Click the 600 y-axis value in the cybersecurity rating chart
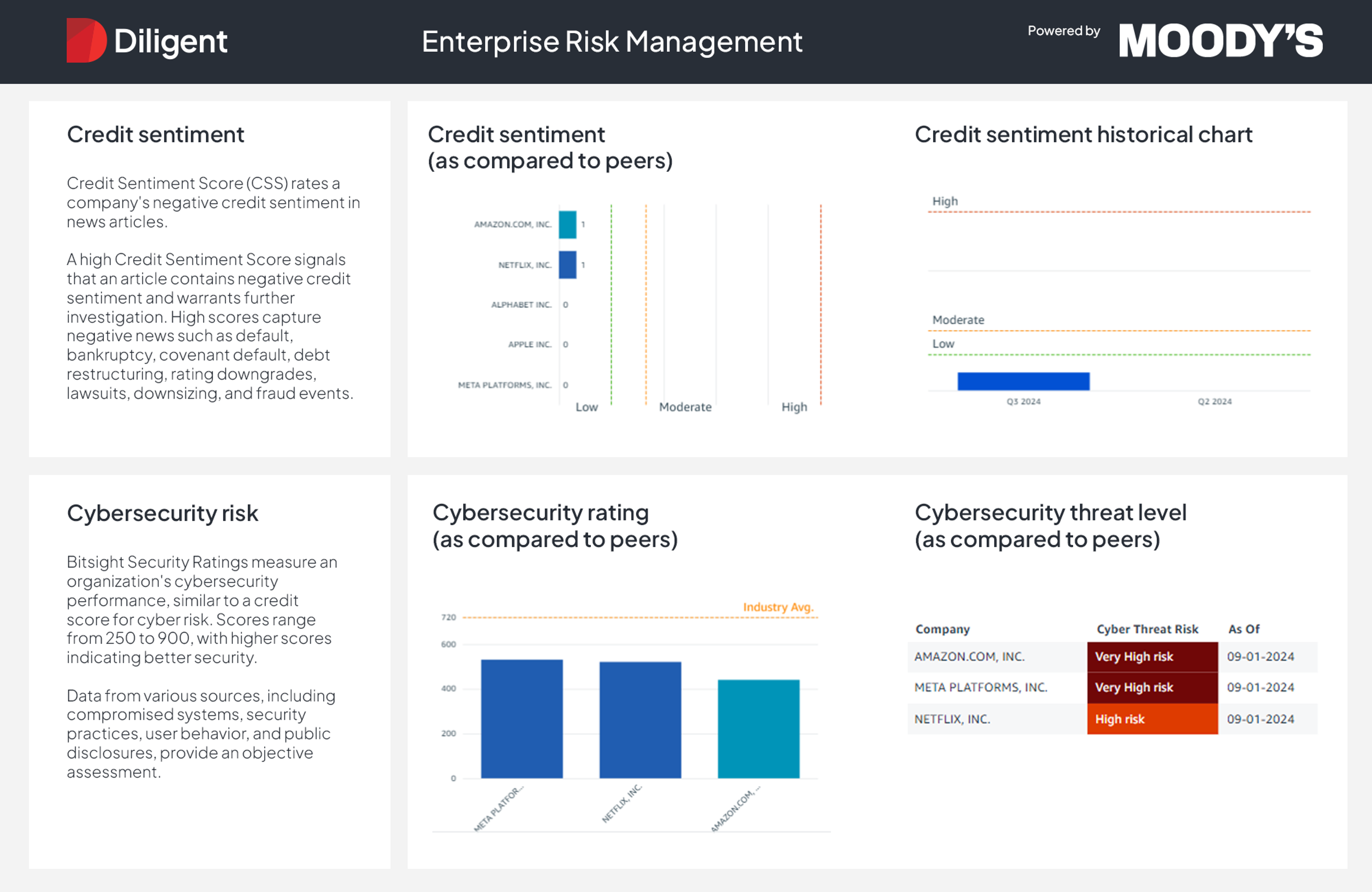 [448, 644]
